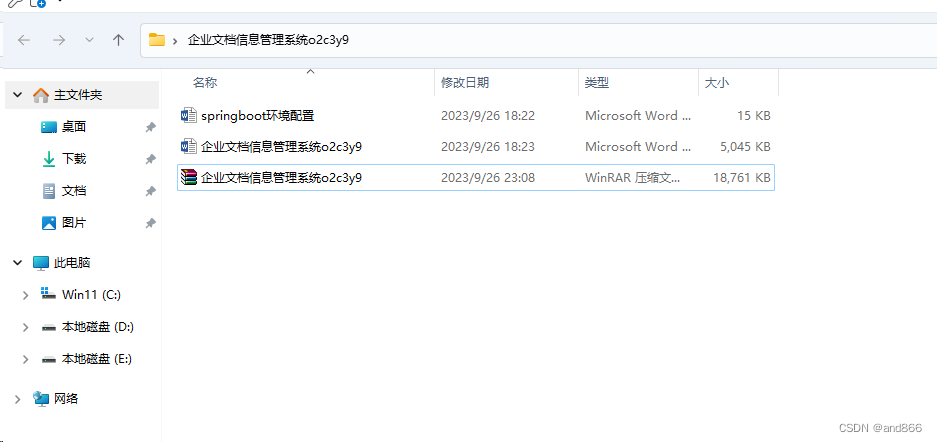Viewport: 937px width, 442px height.
Task: Select the WinRAR archive 企业文档信息管理系统o2c3y9
Action: [281, 177]
